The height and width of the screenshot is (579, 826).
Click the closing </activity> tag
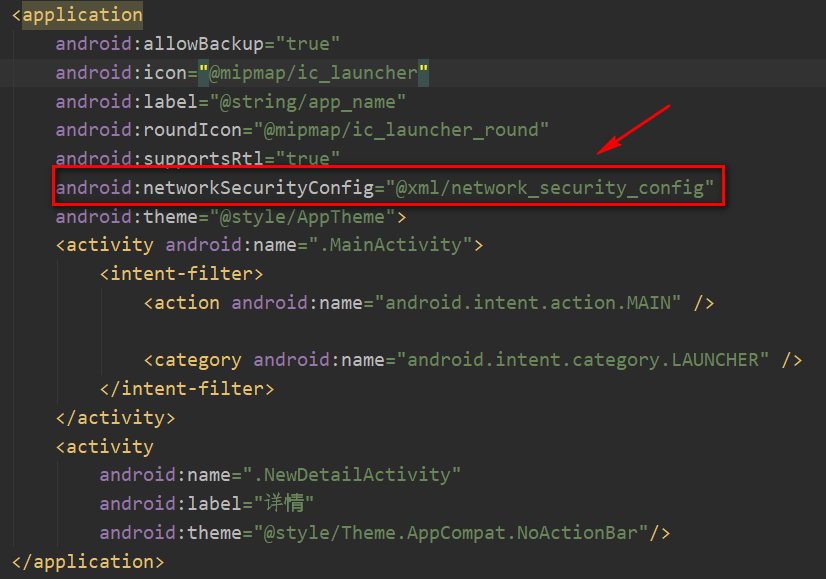pos(115,418)
